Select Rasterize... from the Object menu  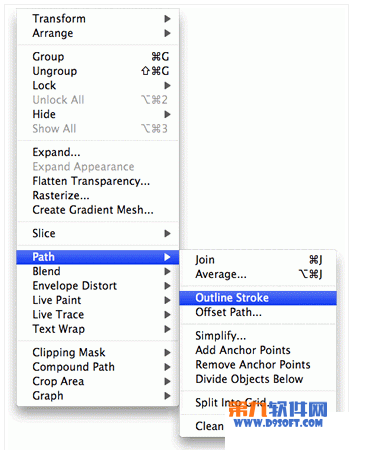98,195
